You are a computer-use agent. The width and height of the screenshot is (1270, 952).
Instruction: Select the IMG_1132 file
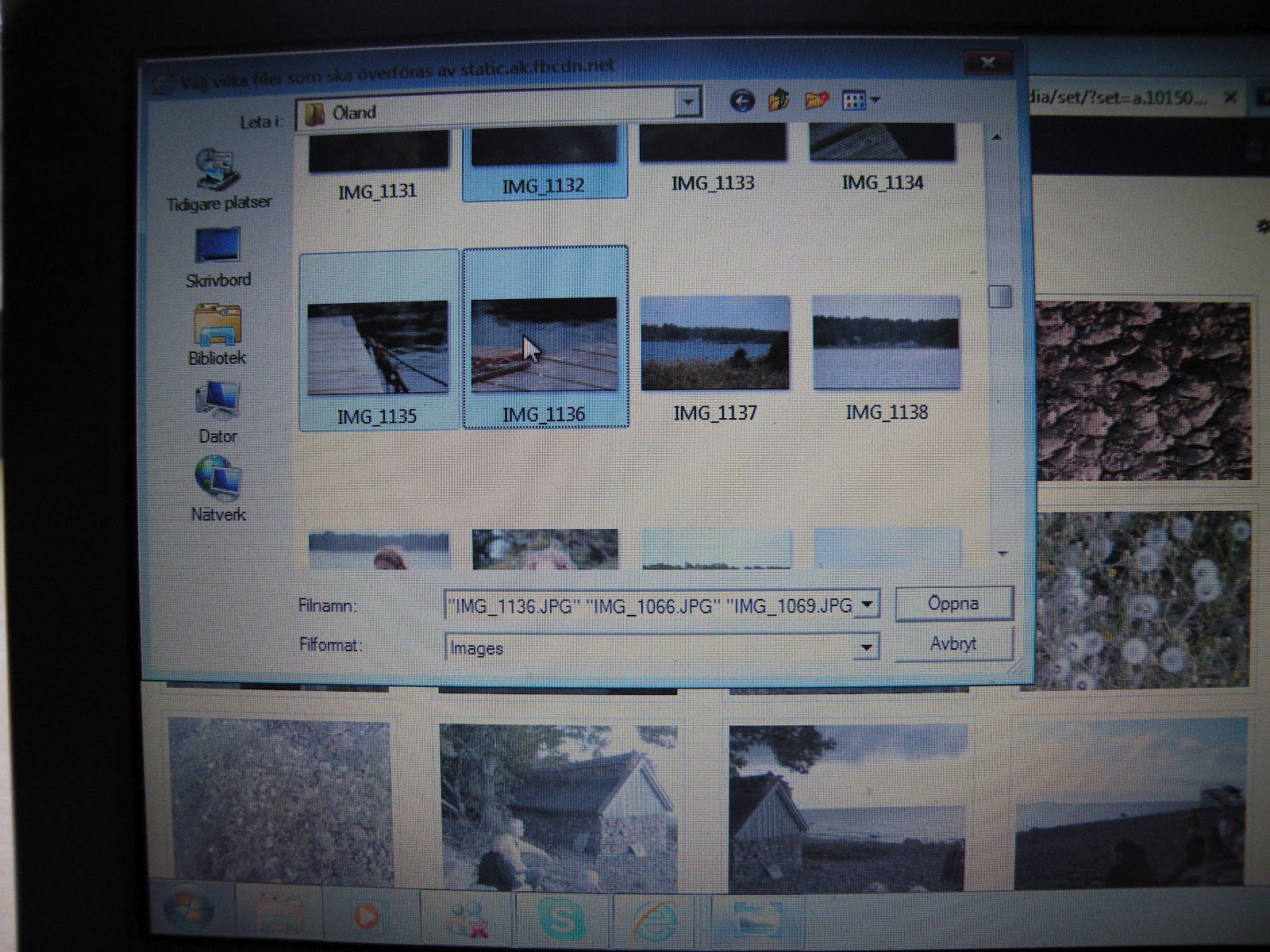pyautogui.click(x=544, y=163)
